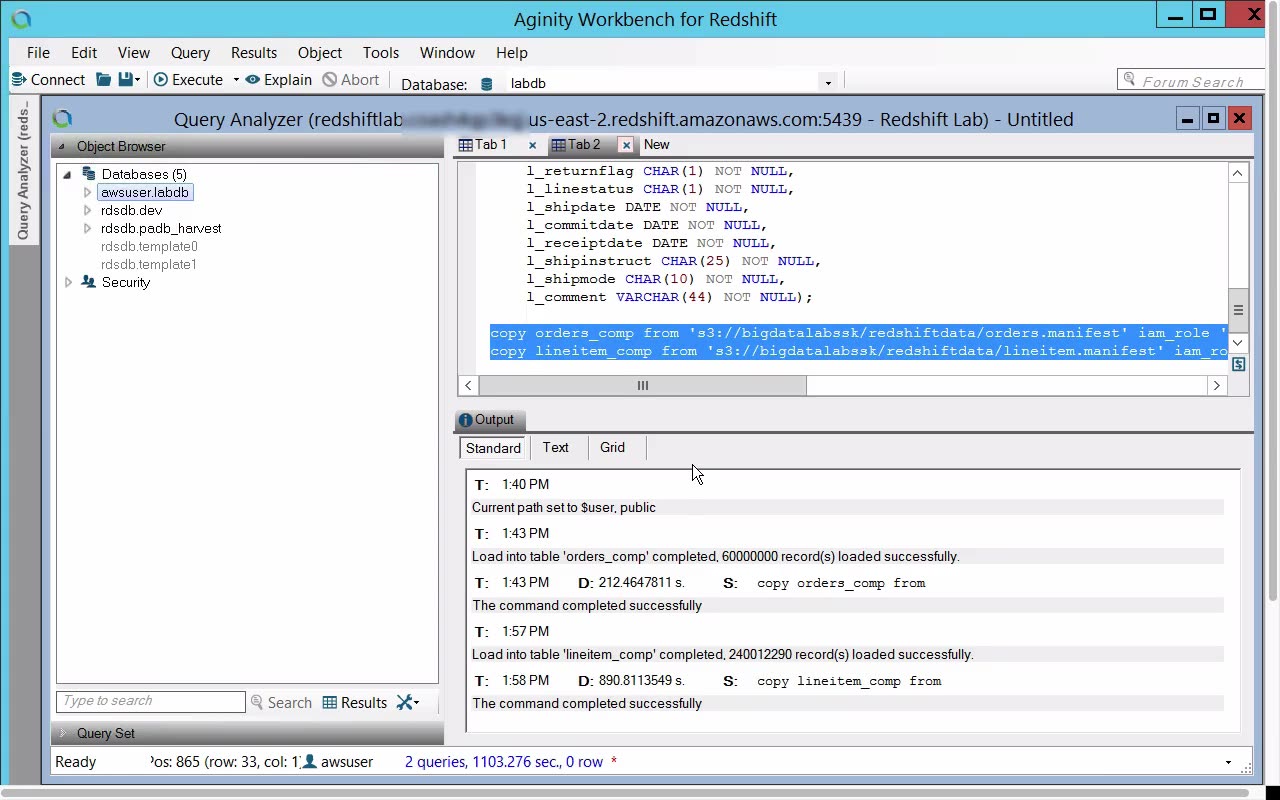The height and width of the screenshot is (800, 1280).
Task: Expand the awsuser.labdb database node
Action: (87, 192)
